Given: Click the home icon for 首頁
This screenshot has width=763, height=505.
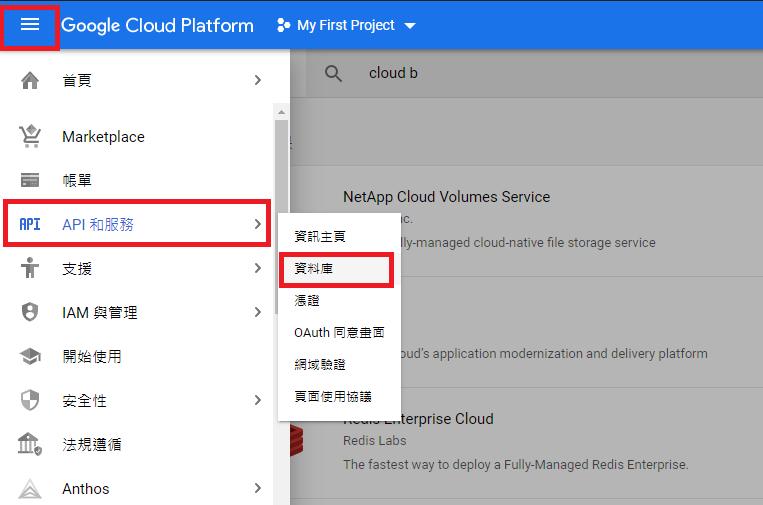Looking at the screenshot, I should (x=30, y=80).
